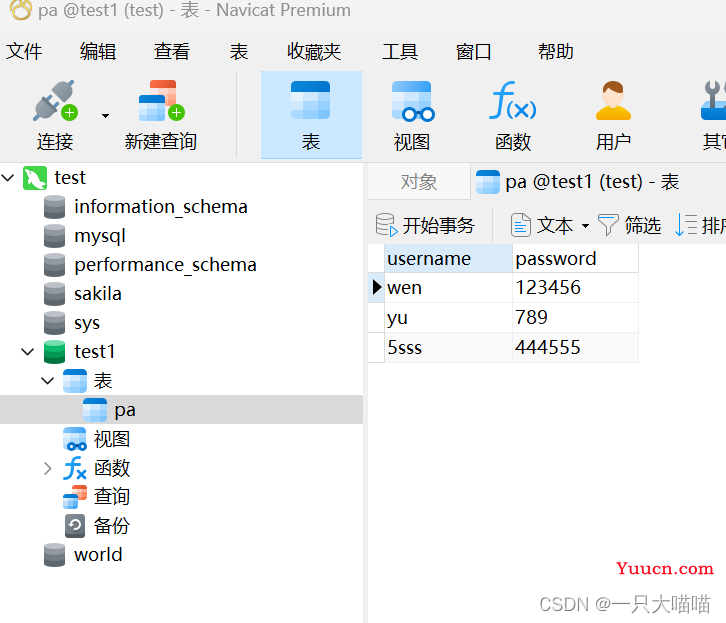The height and width of the screenshot is (623, 726).
Task: Click the sakila database cylinder icon
Action: click(54, 294)
